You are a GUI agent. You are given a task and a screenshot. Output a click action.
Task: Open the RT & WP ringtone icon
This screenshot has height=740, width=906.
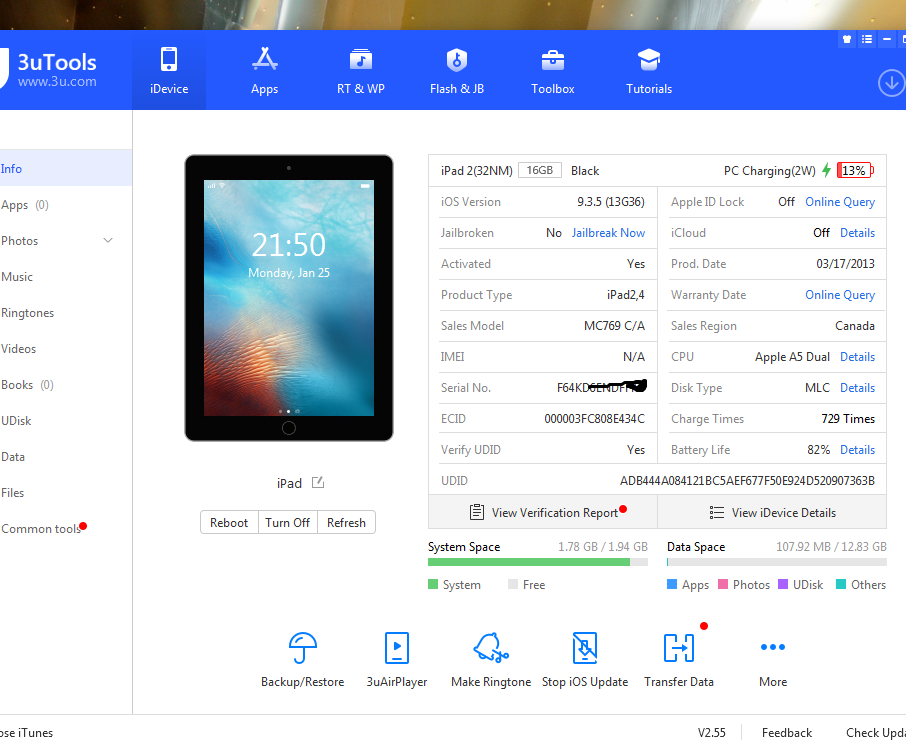point(361,60)
